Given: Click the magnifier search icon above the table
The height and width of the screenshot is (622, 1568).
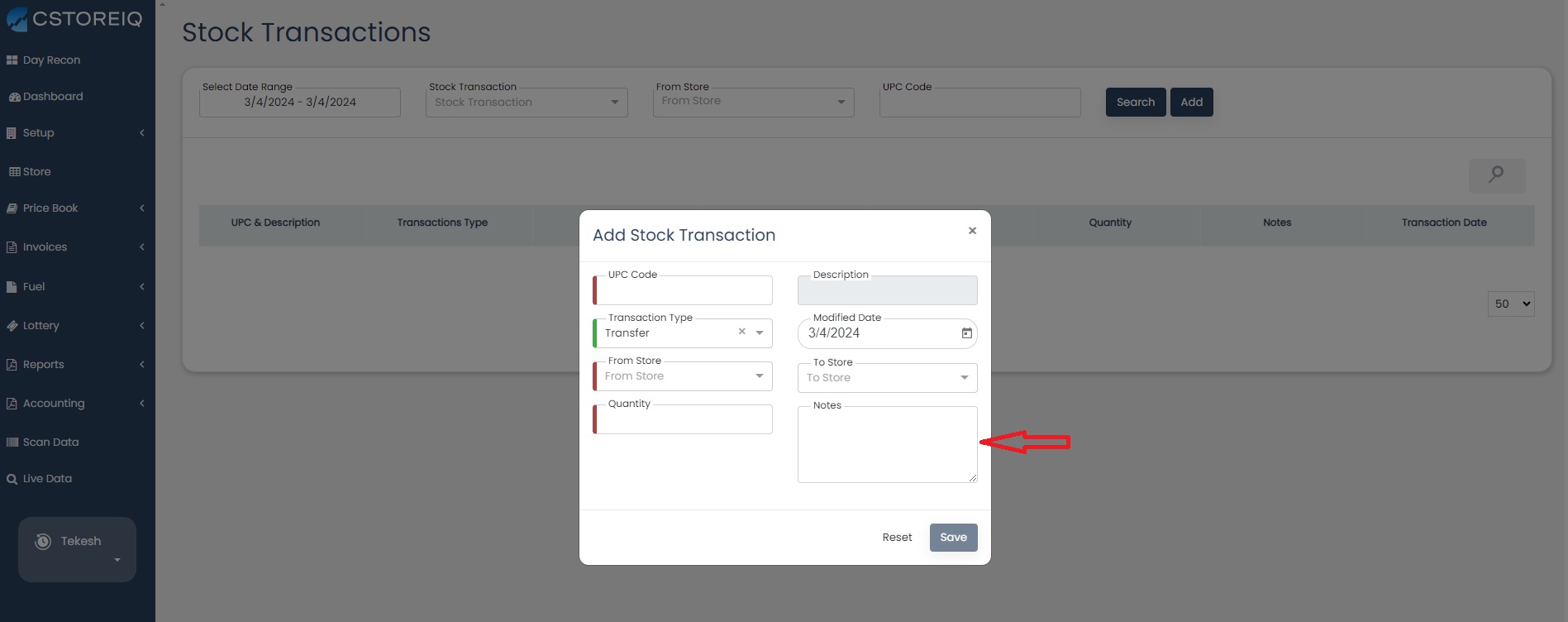Looking at the screenshot, I should 1496,175.
